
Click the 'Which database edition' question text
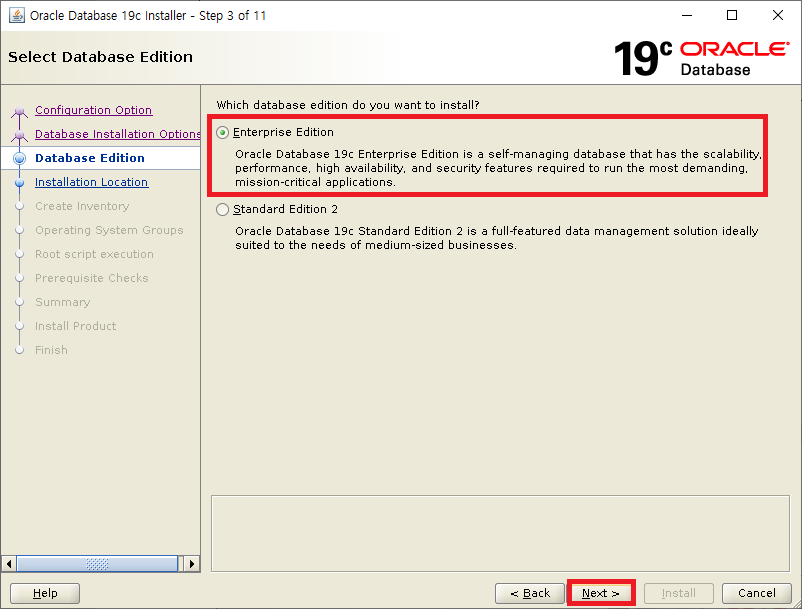click(x=348, y=105)
